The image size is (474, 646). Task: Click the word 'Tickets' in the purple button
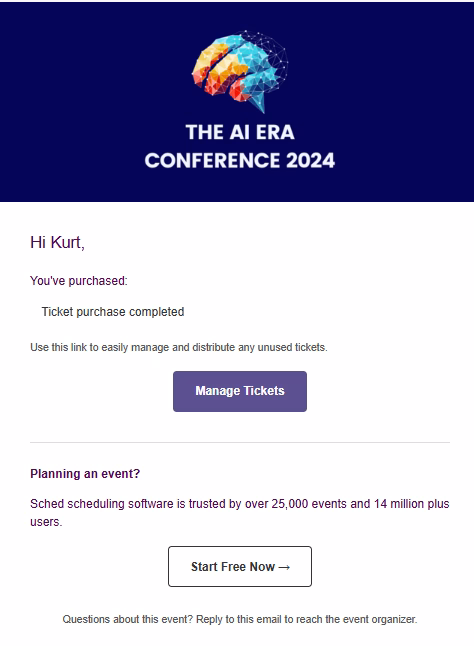click(x=264, y=391)
